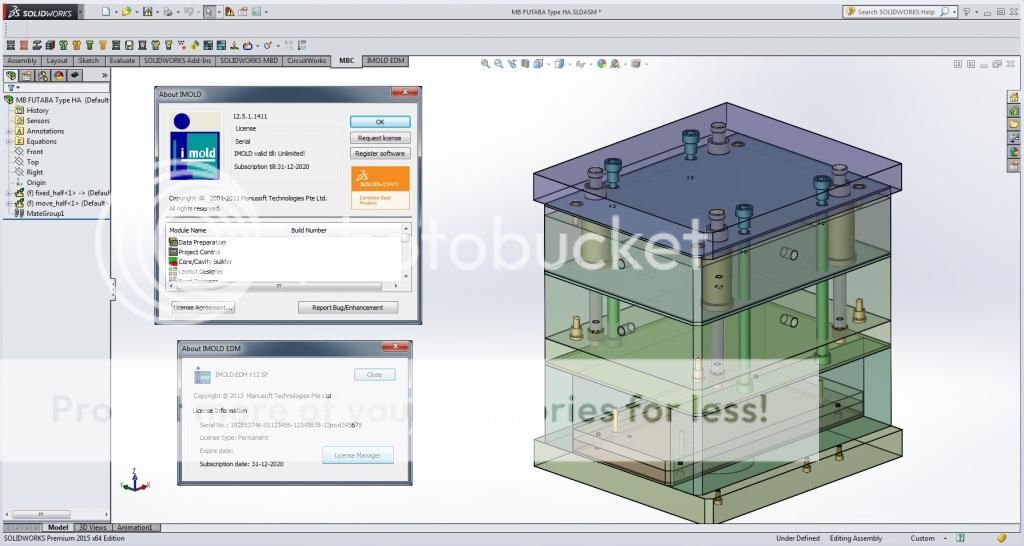Switch to the Layout tab

click(x=57, y=61)
